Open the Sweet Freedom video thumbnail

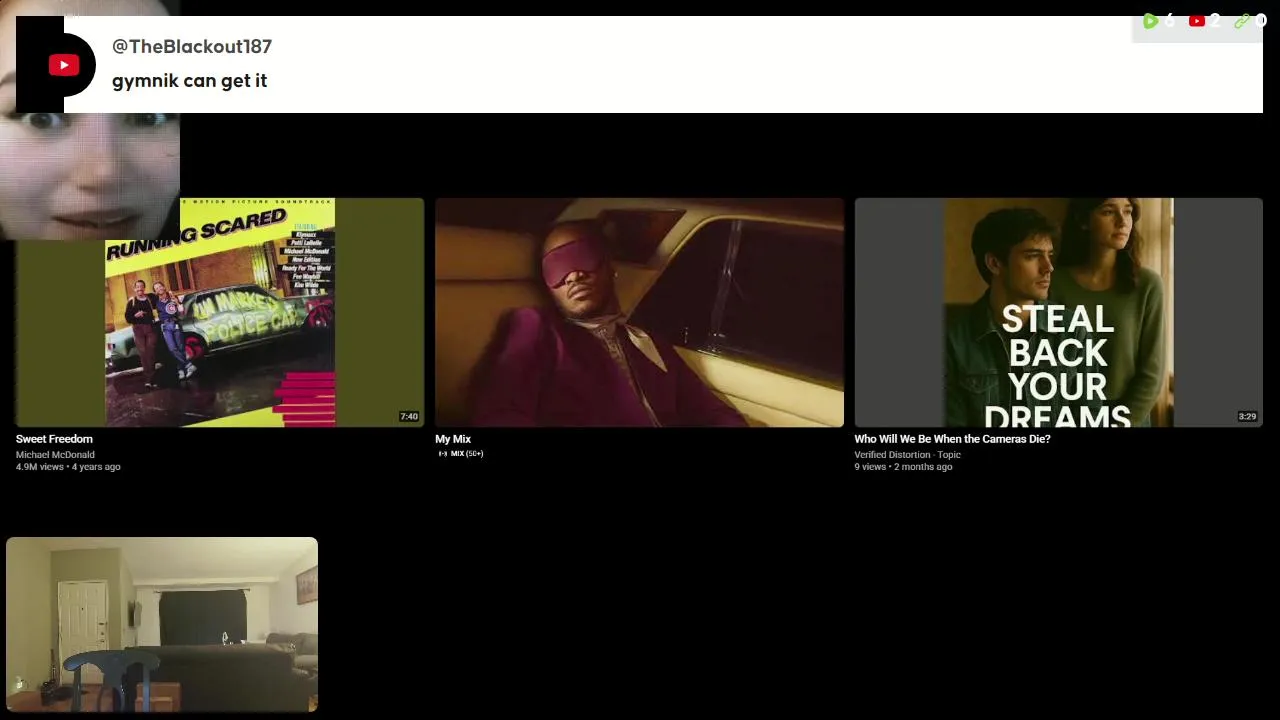[219, 312]
